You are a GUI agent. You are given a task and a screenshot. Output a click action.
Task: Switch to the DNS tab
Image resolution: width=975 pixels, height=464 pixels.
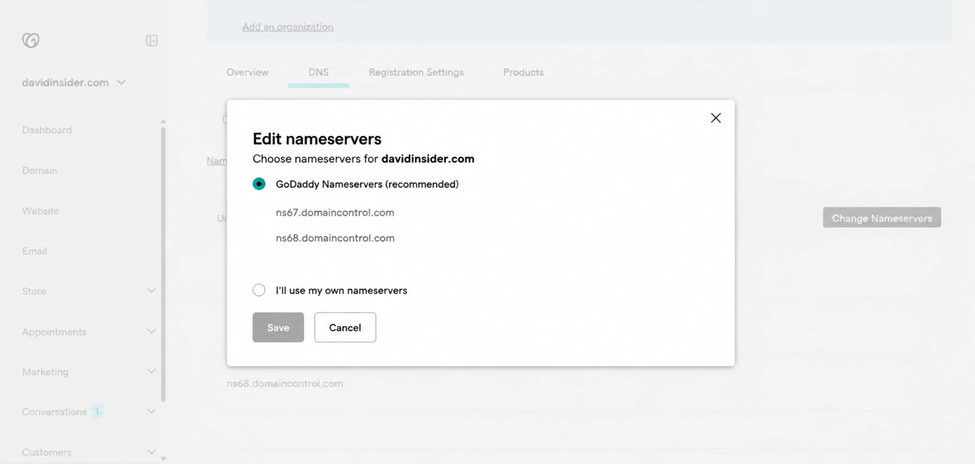pos(318,72)
